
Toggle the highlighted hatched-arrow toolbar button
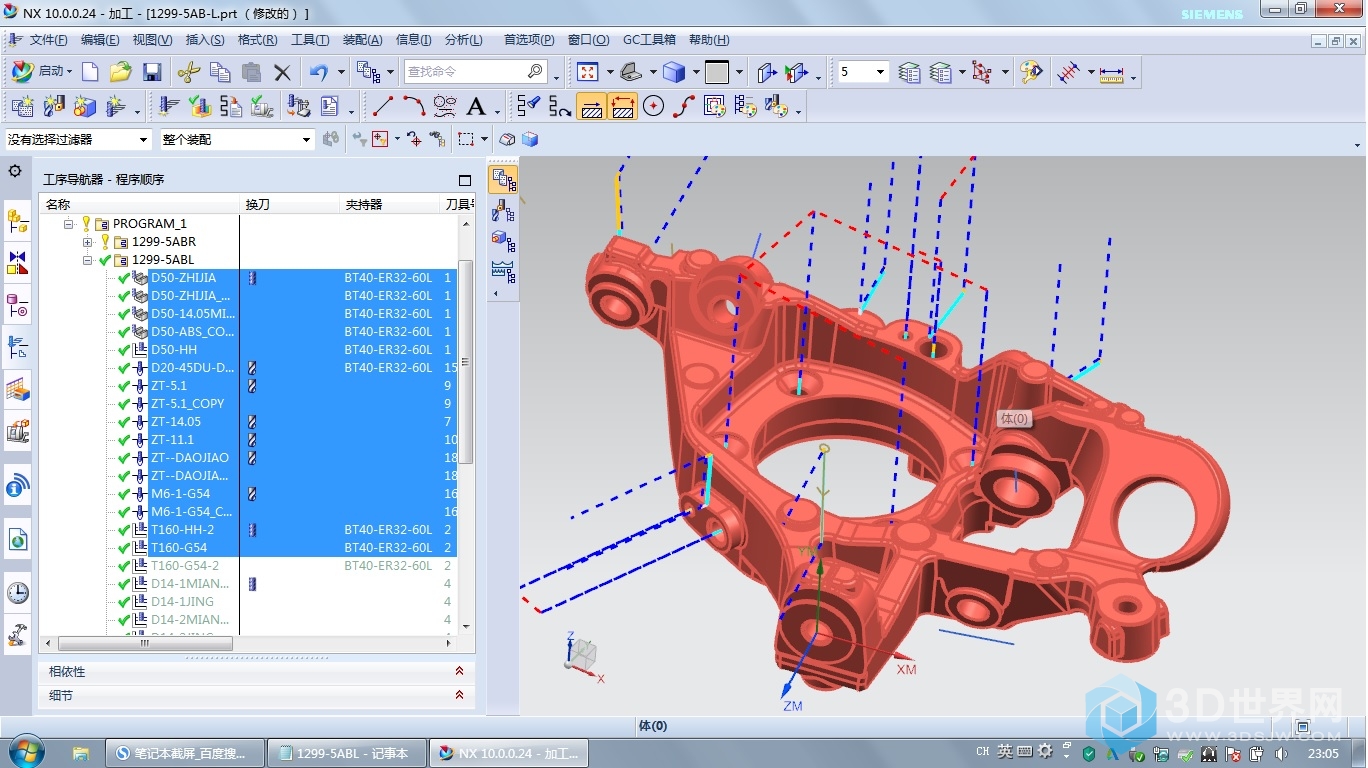[x=591, y=106]
